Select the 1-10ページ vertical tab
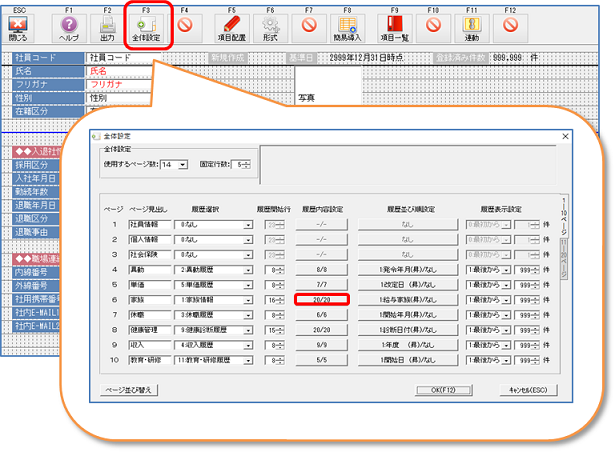Screen dimensions: 615x452 coord(566,222)
